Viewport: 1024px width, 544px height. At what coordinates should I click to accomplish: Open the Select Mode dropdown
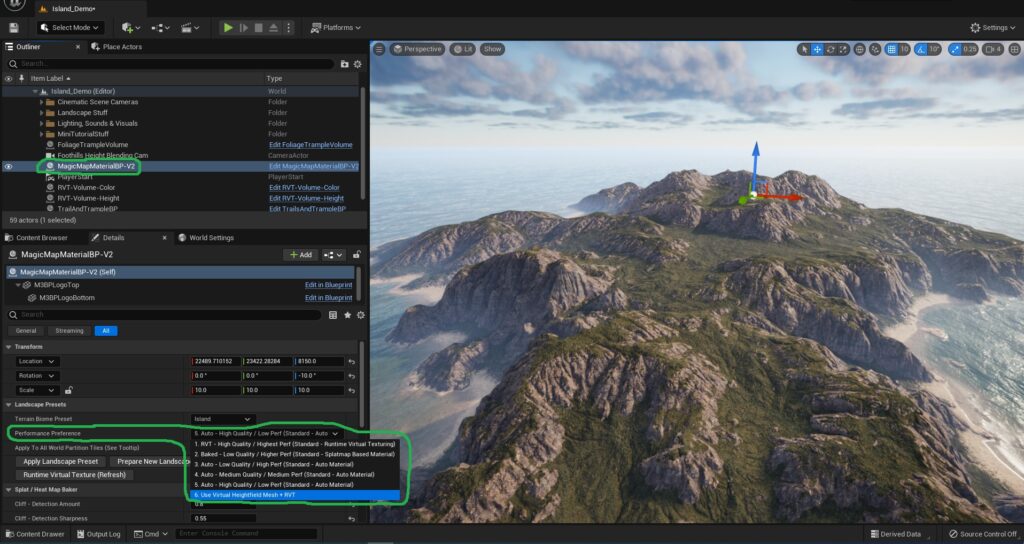69,27
